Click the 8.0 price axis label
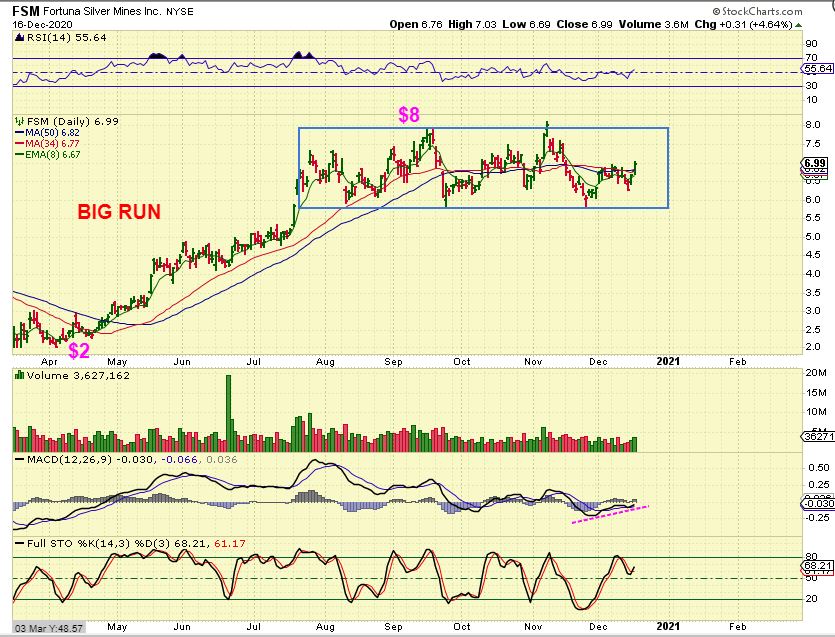The image size is (835, 637). point(813,125)
